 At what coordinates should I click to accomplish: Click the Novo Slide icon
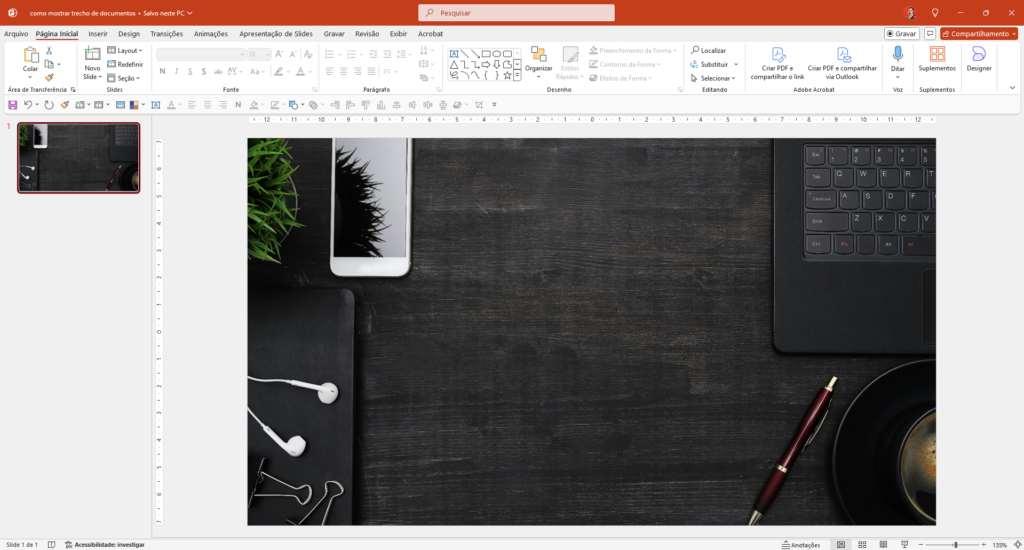pyautogui.click(x=92, y=56)
